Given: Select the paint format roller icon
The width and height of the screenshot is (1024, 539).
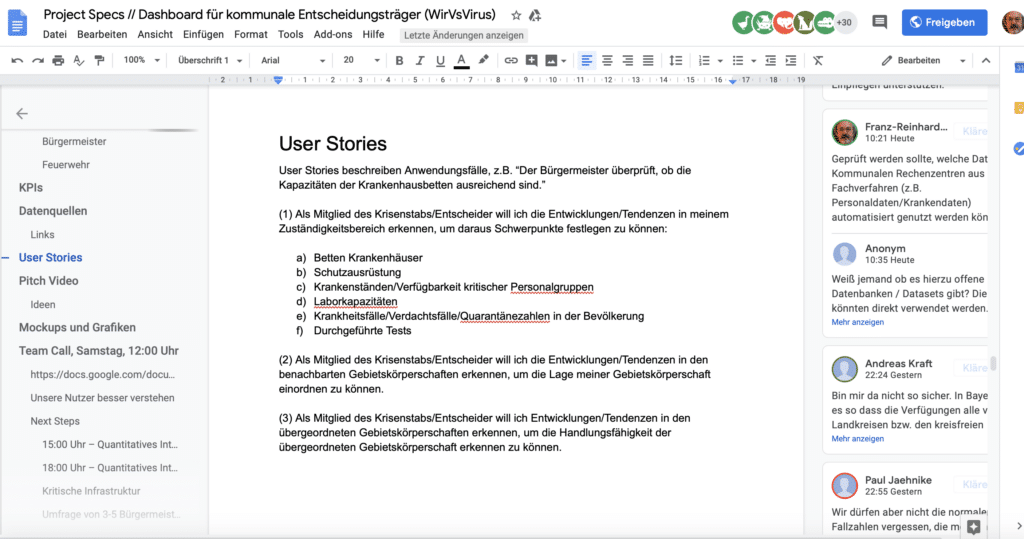Looking at the screenshot, I should [x=99, y=61].
